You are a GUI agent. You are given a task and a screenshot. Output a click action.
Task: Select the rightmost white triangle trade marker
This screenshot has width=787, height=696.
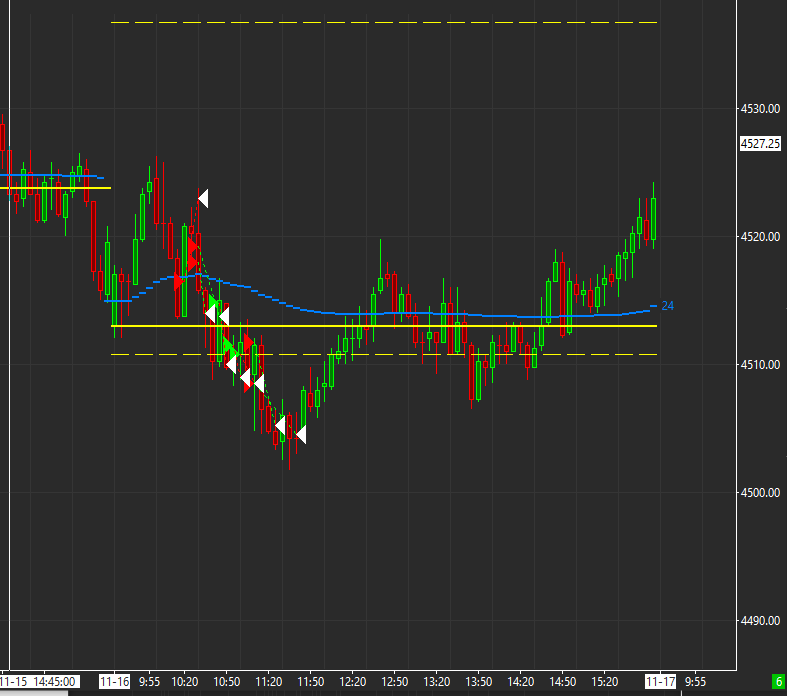tap(301, 435)
